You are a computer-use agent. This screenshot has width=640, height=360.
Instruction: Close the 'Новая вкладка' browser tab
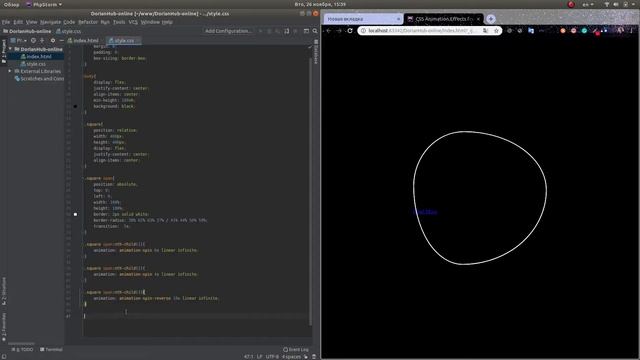point(398,19)
